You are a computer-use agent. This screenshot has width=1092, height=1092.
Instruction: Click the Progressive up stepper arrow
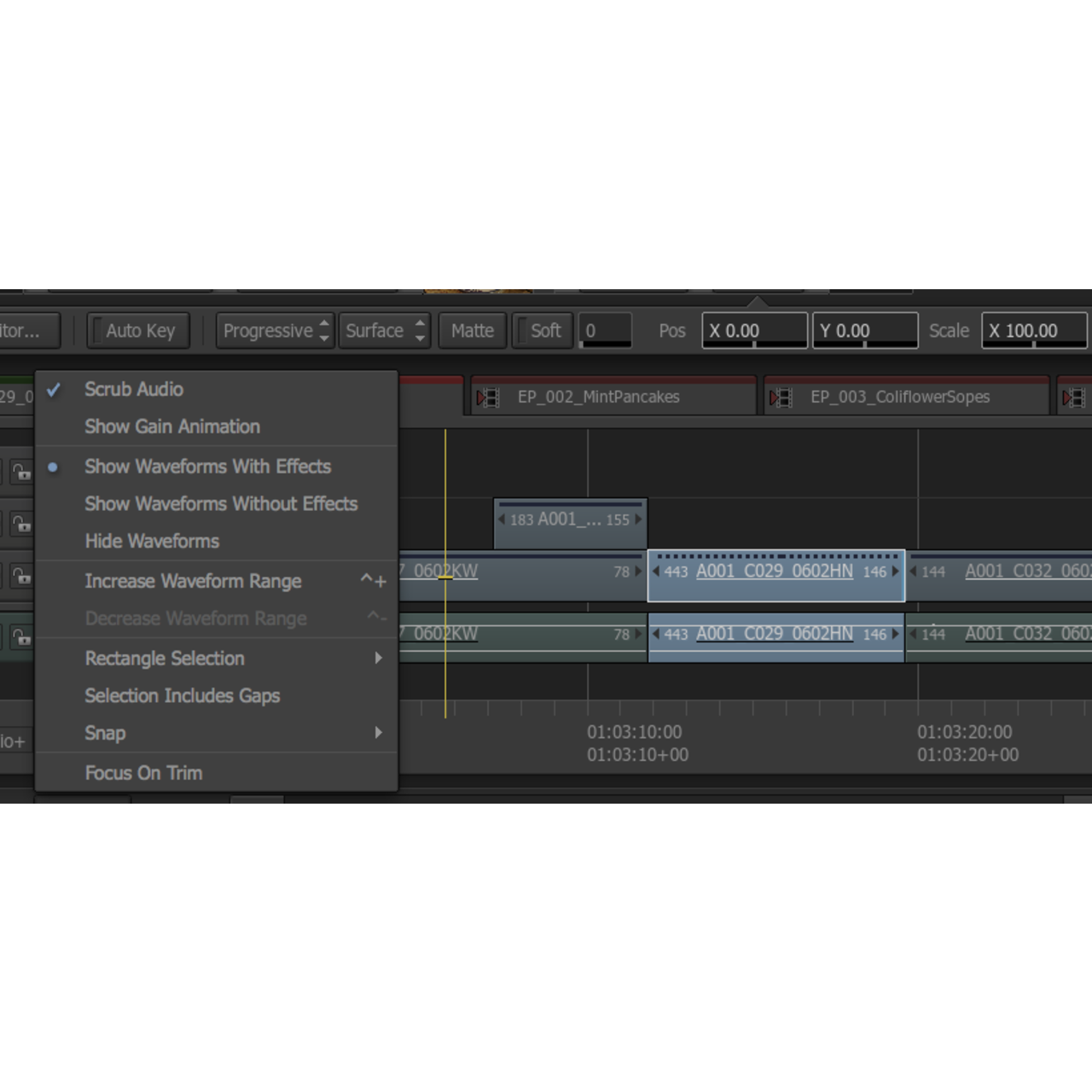click(324, 324)
